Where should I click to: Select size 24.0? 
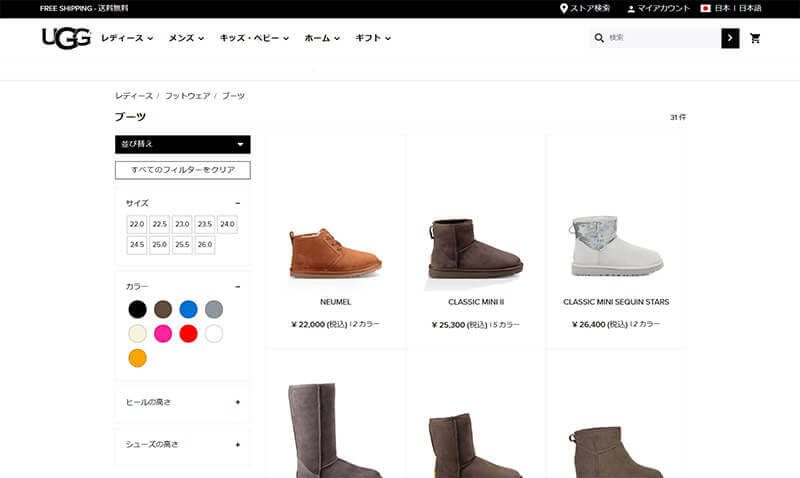coord(228,224)
